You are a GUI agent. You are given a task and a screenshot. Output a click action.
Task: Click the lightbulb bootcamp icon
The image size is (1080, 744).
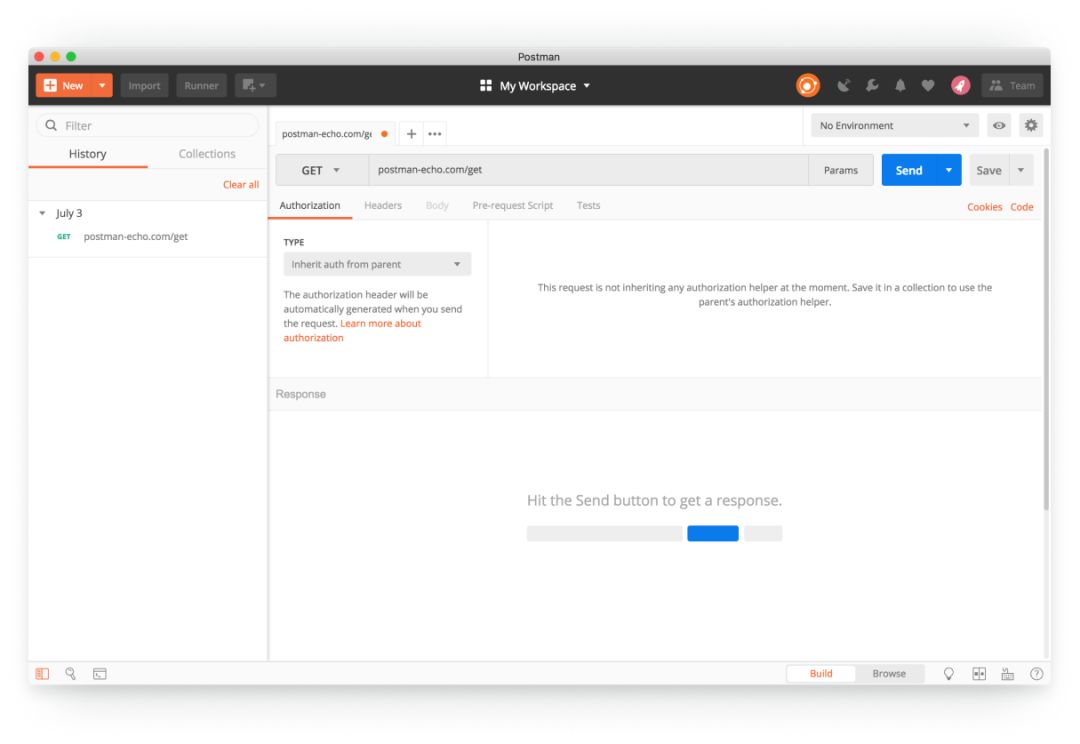coord(948,674)
